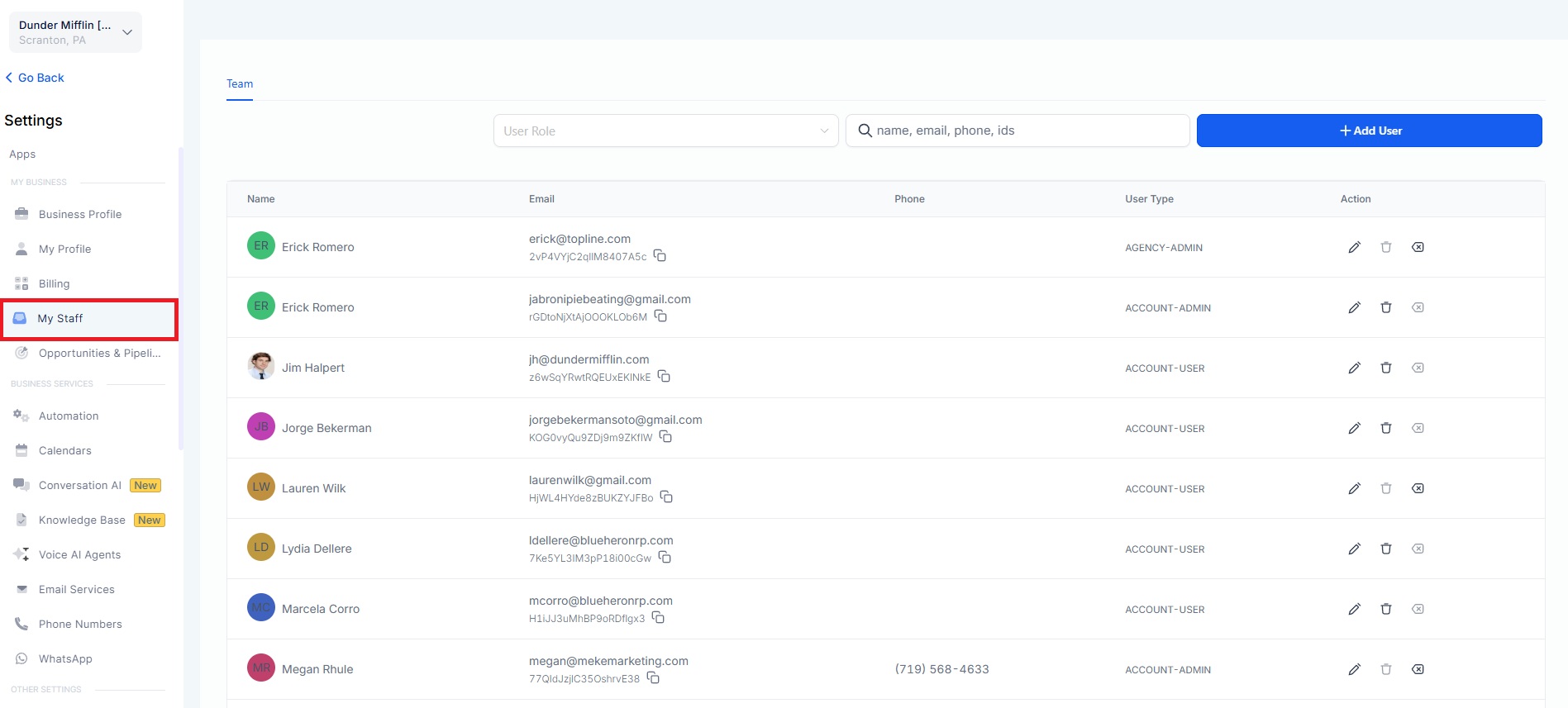Copy the user ID under jabronipiebeating@gmail.com

660,316
